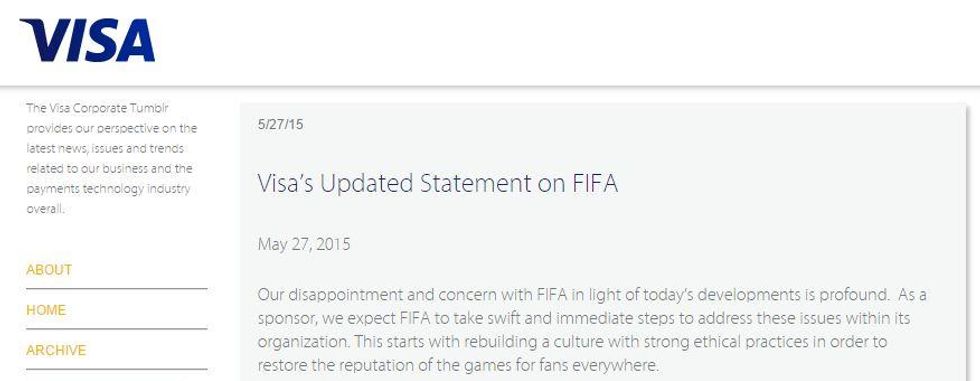Click the line "restore the reputation of the games"
The width and height of the screenshot is (980, 381).
click(458, 365)
